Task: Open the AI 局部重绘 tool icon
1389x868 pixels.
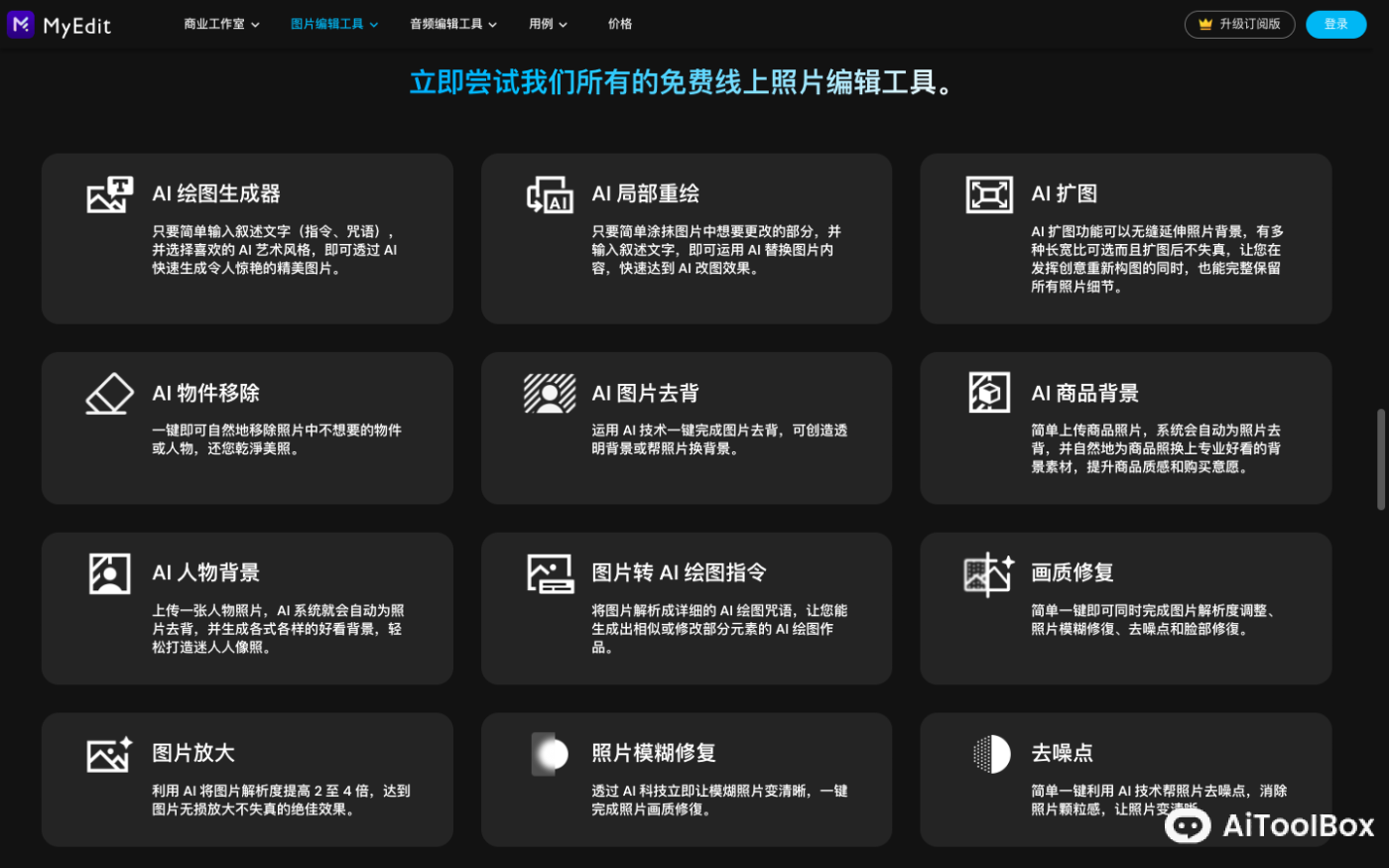Action: tap(550, 194)
